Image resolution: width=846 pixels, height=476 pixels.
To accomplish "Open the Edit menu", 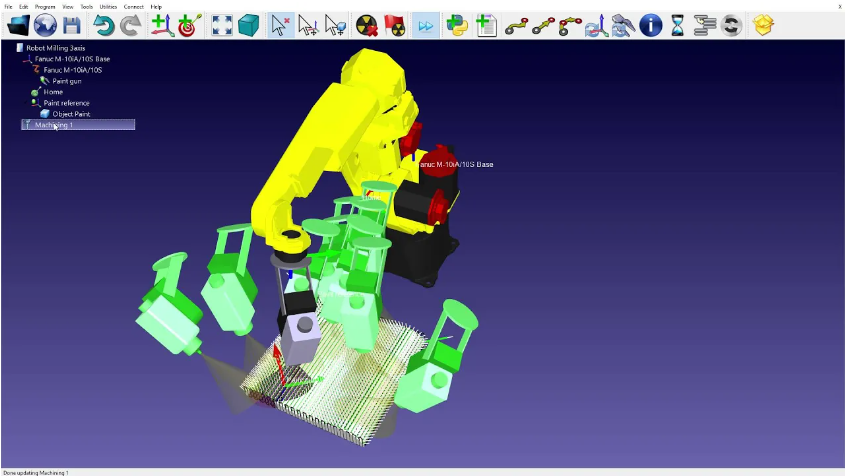I will tap(24, 6).
